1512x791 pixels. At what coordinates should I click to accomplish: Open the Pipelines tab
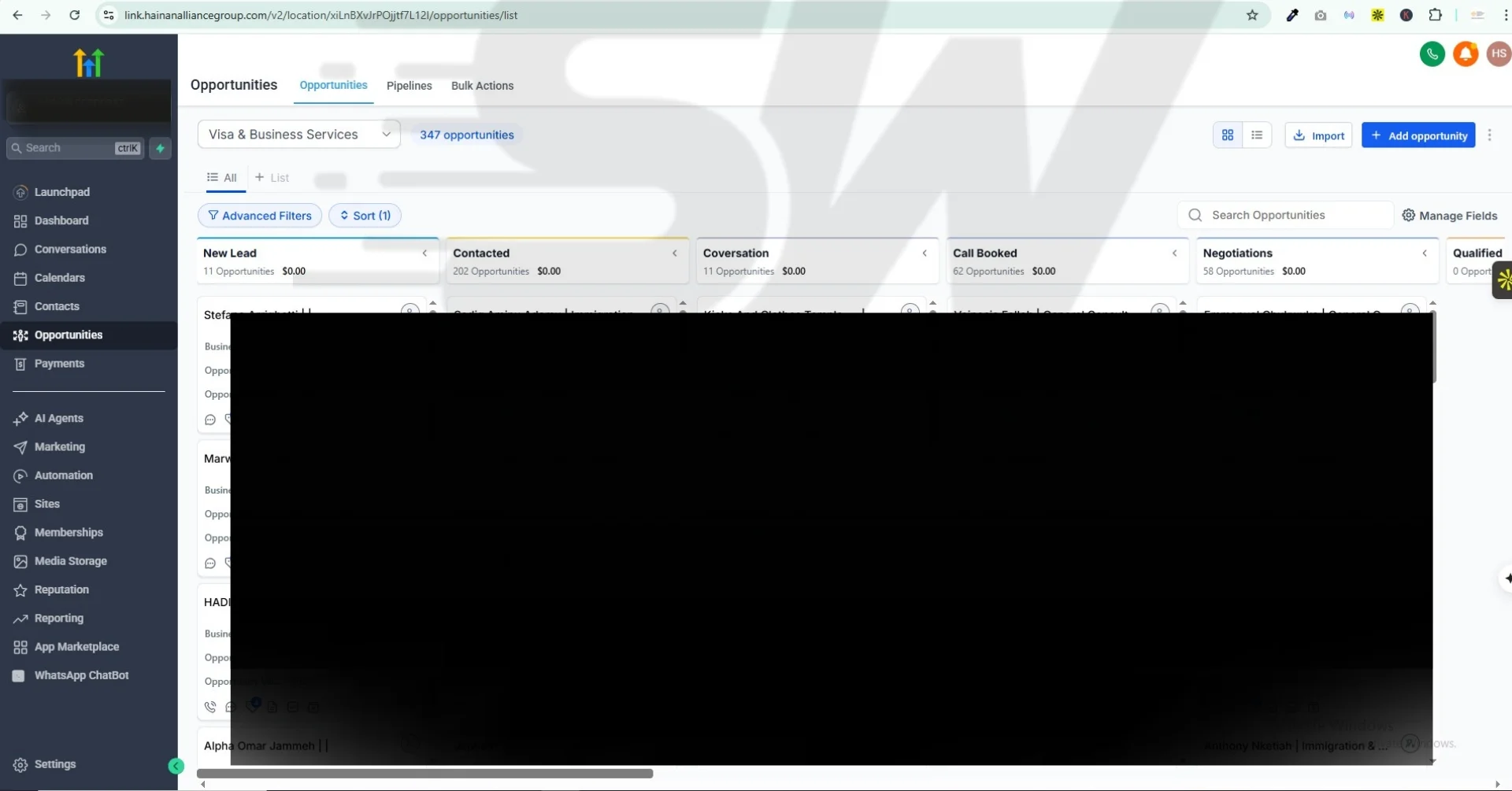[409, 86]
